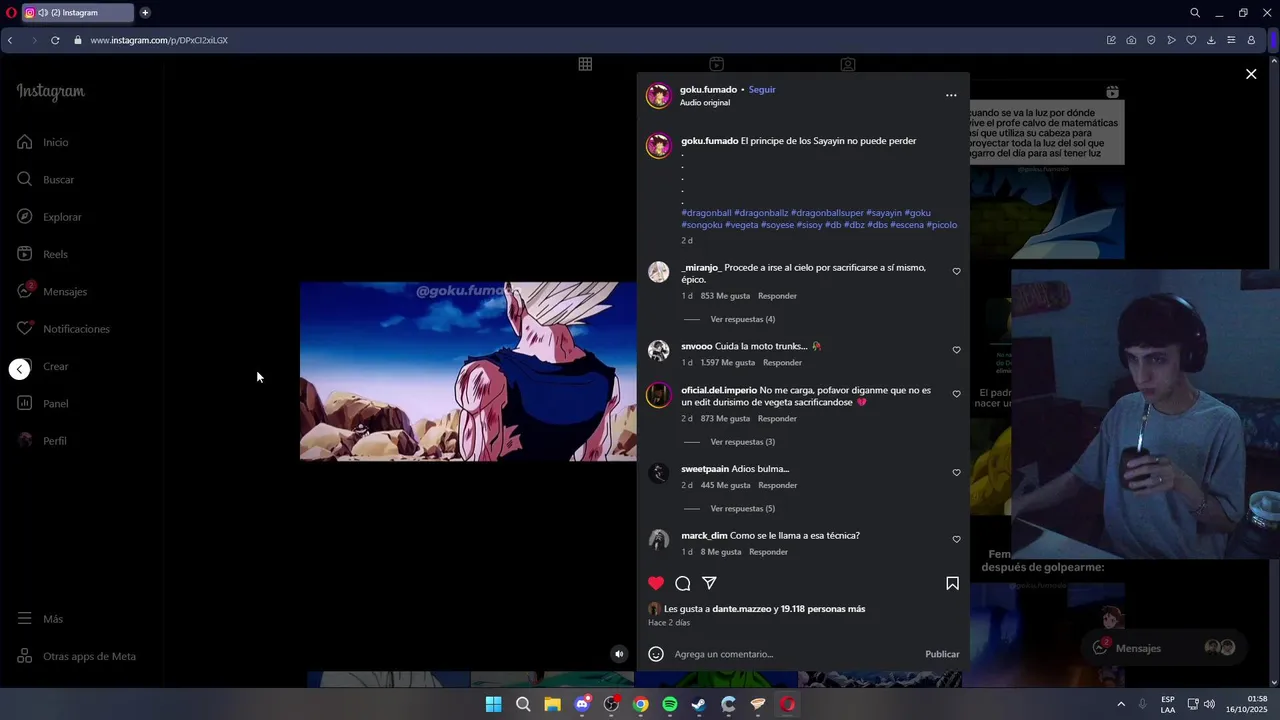Open post options three-dot menu
Screen dimensions: 1280x720
(951, 95)
